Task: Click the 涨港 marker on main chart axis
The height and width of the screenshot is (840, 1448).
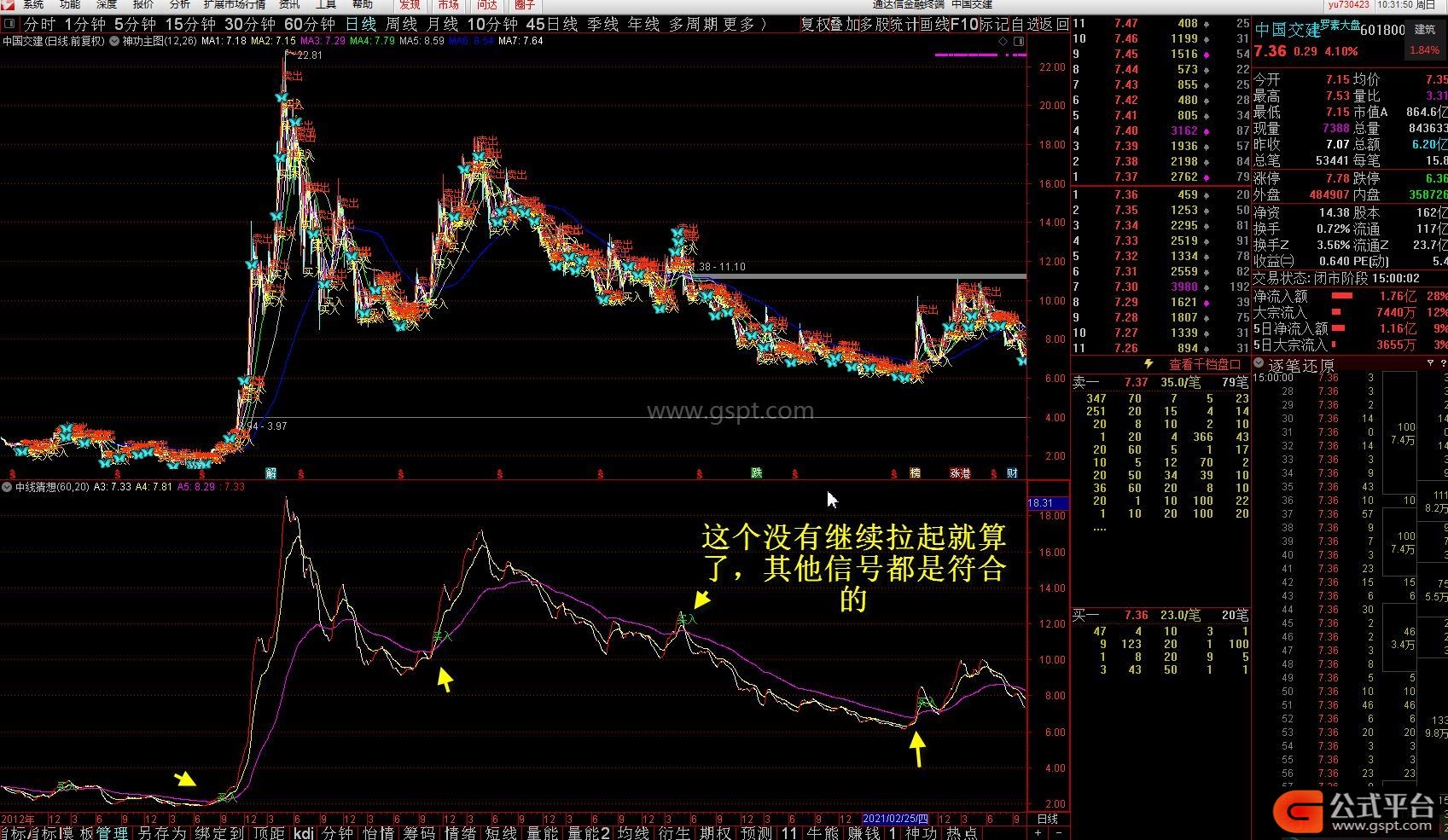Action: [x=960, y=473]
